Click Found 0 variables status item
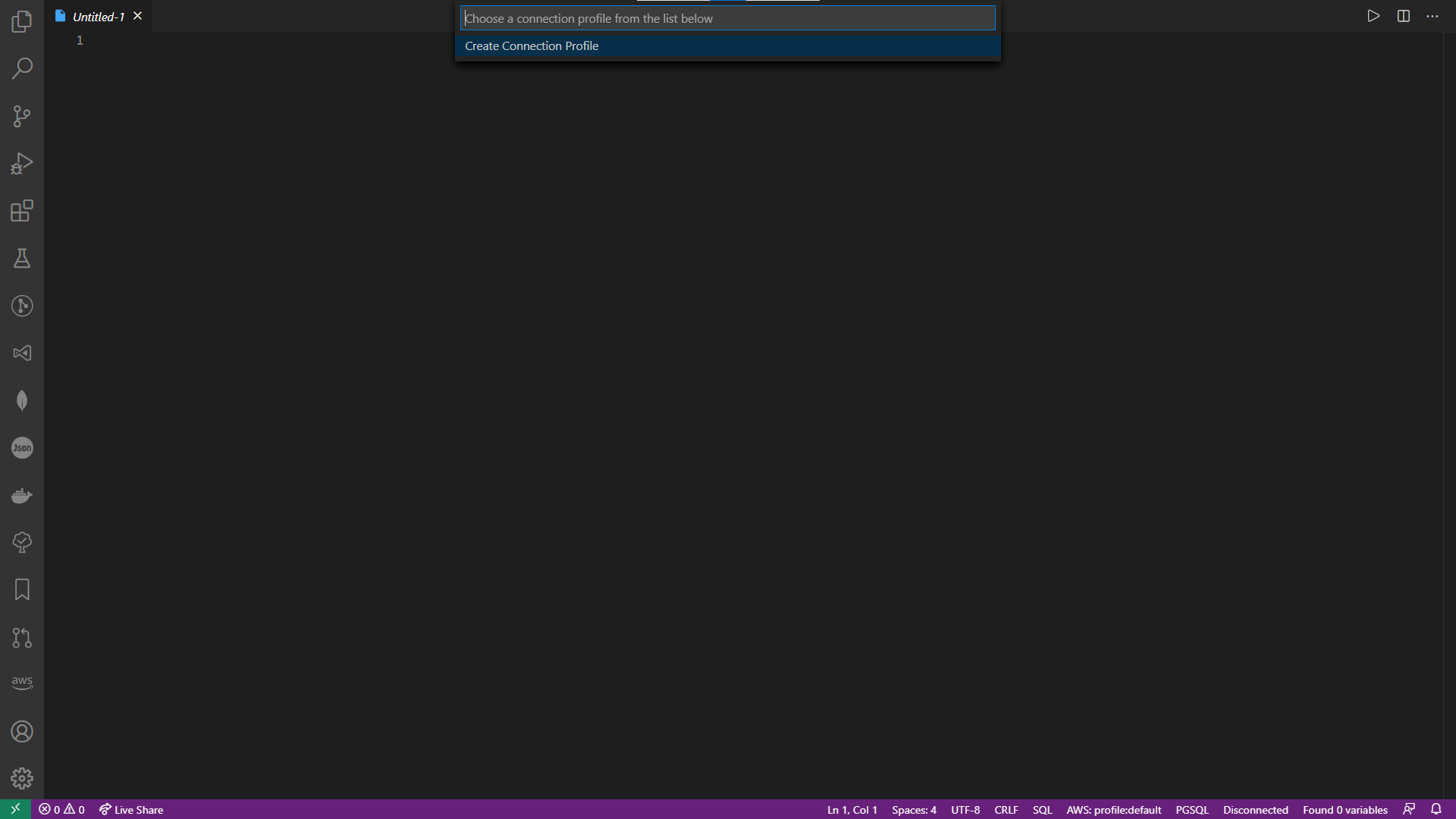The image size is (1456, 819). click(x=1345, y=809)
